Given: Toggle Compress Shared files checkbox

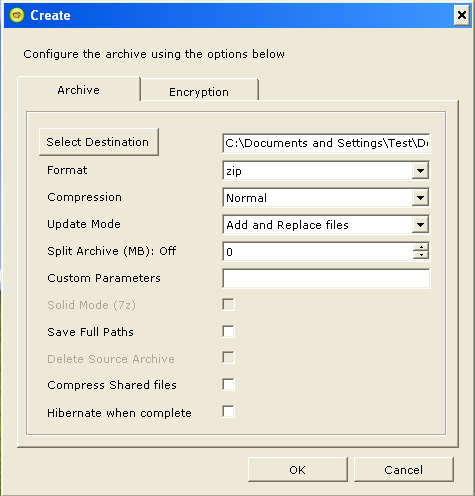Looking at the screenshot, I should (x=229, y=384).
